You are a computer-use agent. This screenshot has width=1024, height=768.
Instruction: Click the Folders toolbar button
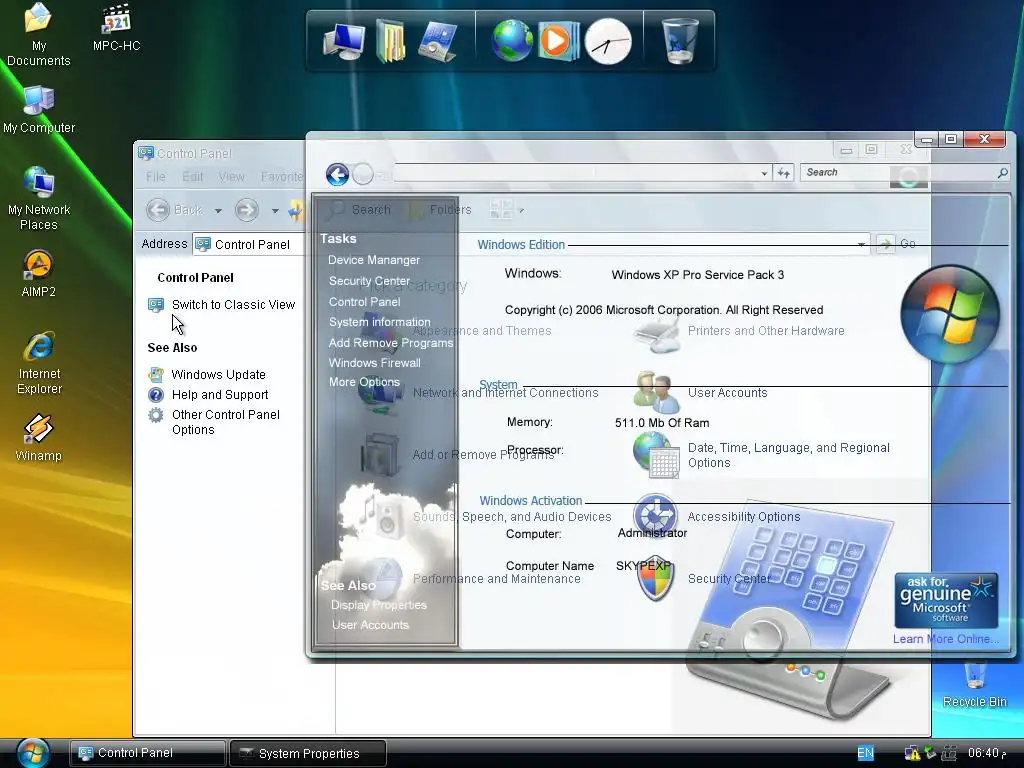click(x=440, y=210)
